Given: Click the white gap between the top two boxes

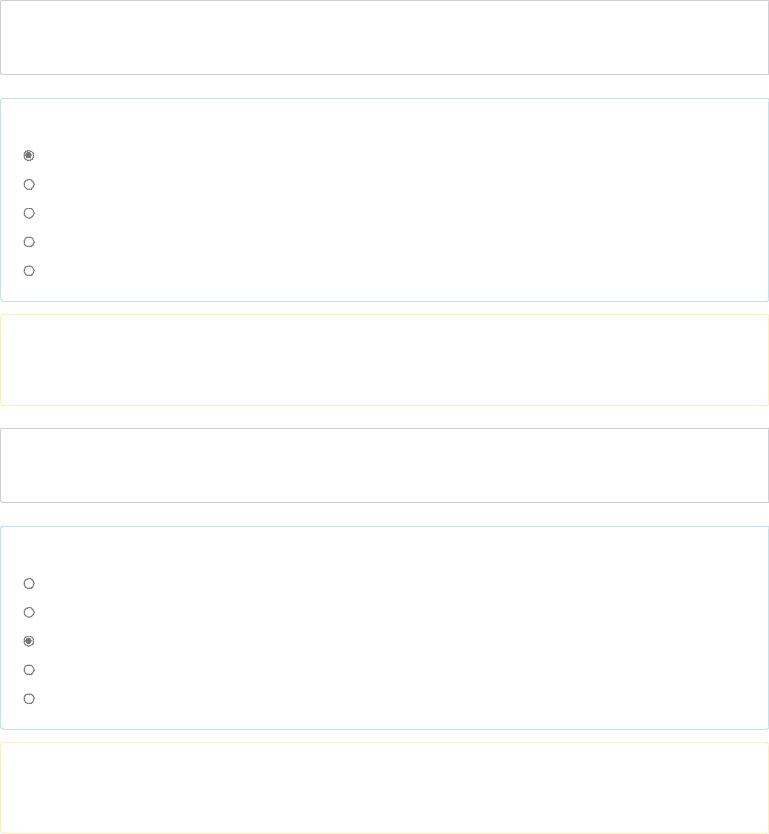Looking at the screenshot, I should [384, 87].
